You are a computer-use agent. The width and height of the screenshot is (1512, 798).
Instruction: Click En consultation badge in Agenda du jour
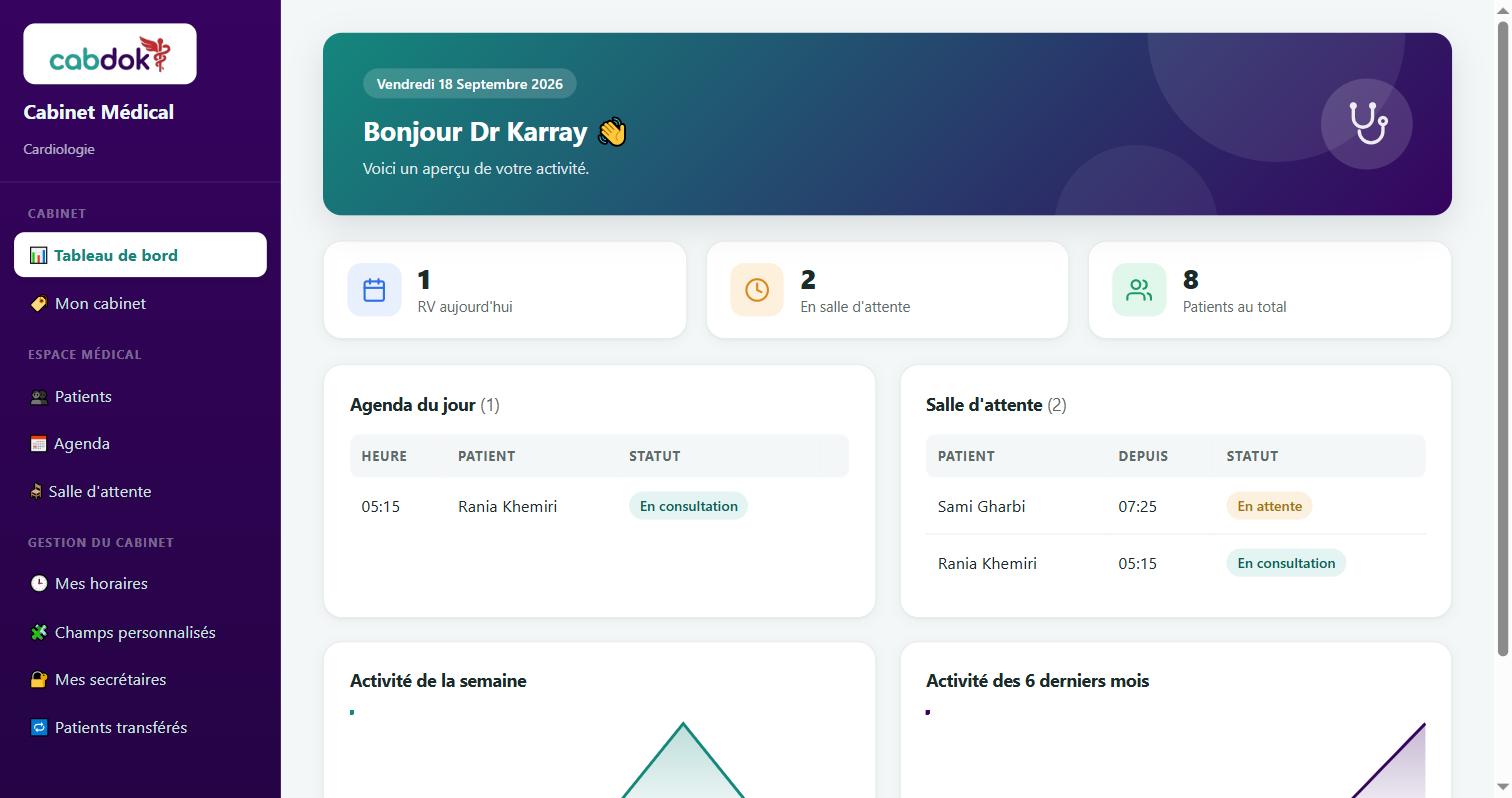pos(688,506)
